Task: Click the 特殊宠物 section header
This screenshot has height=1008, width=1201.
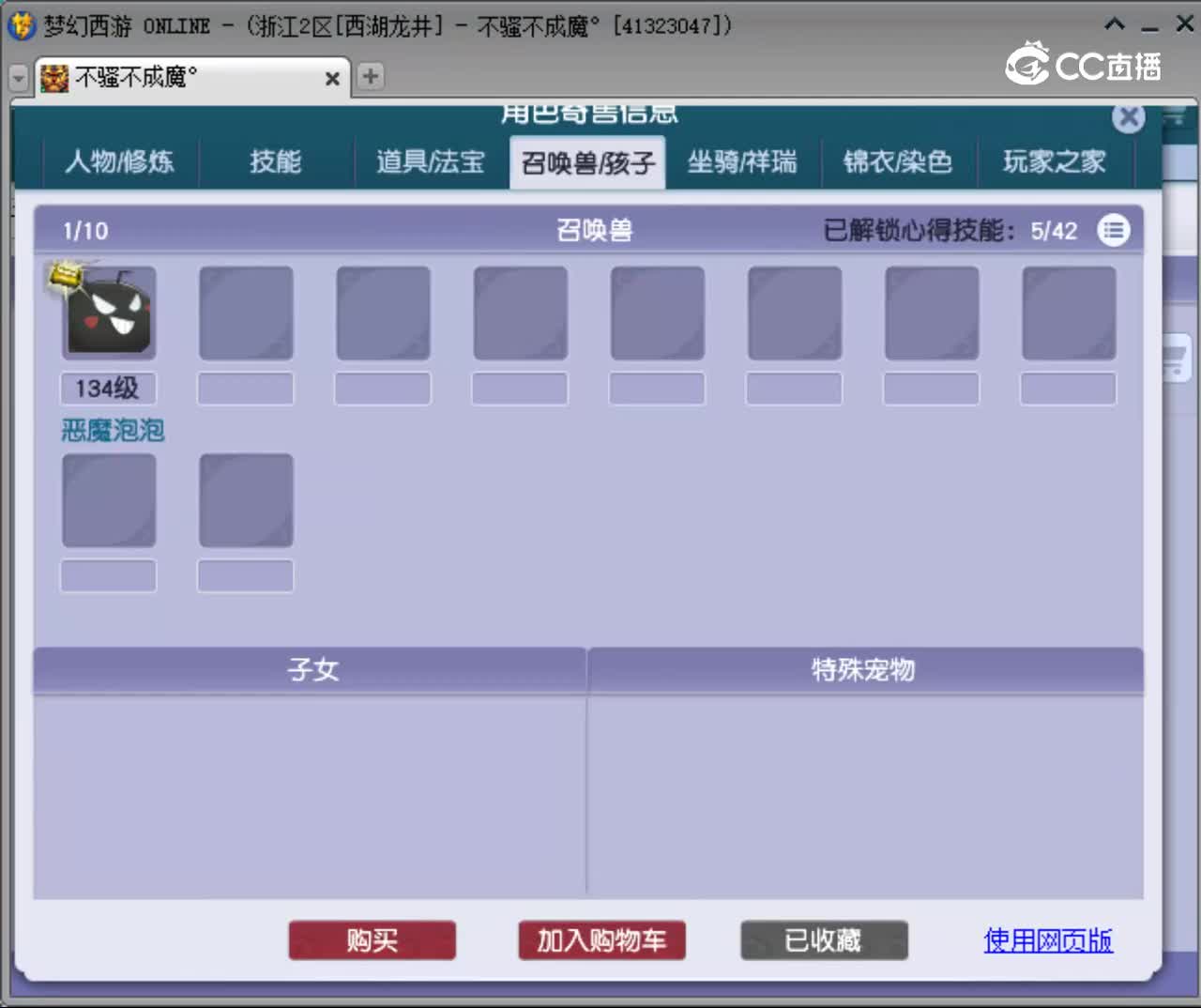Action: coord(865,670)
